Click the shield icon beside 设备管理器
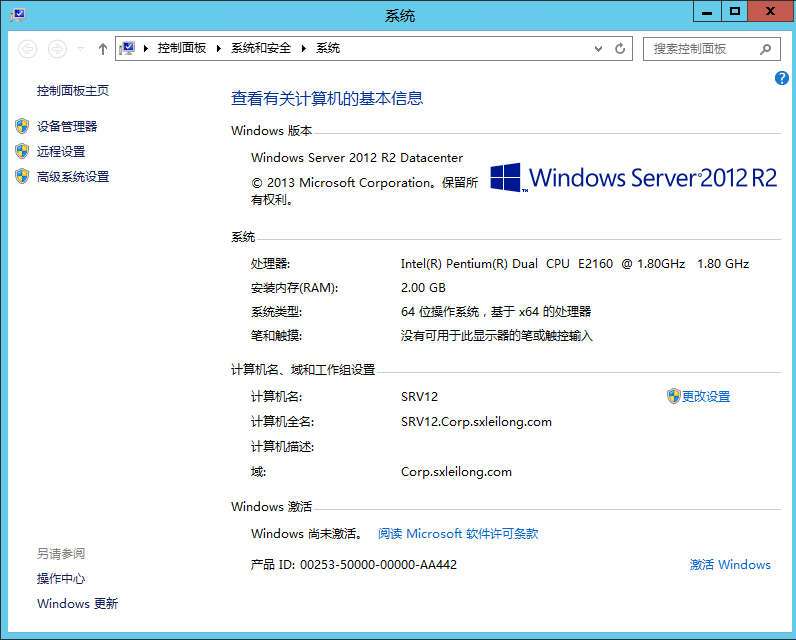This screenshot has width=796, height=640. tap(22, 126)
